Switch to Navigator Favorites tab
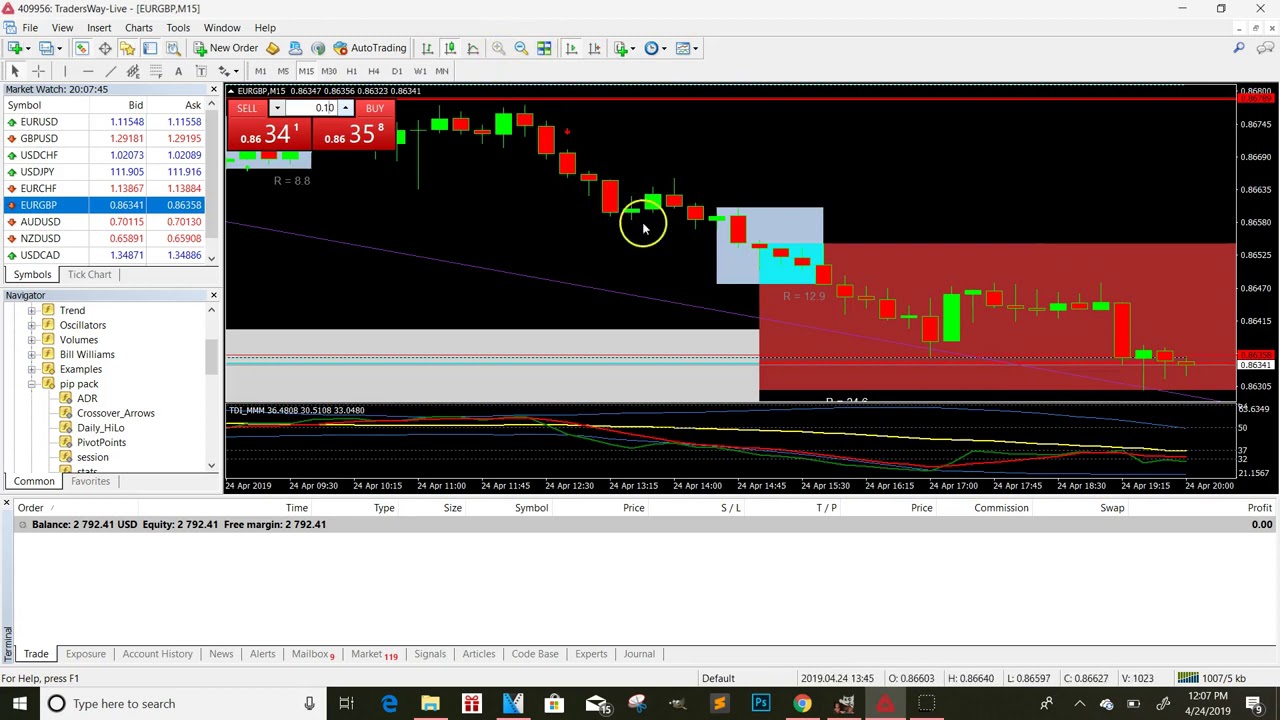 [x=90, y=481]
